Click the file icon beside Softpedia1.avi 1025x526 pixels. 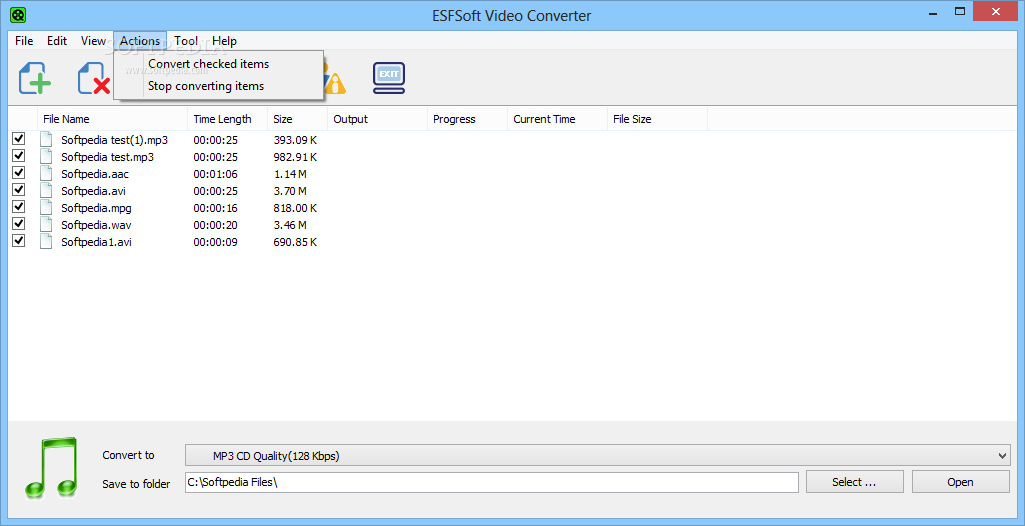46,241
